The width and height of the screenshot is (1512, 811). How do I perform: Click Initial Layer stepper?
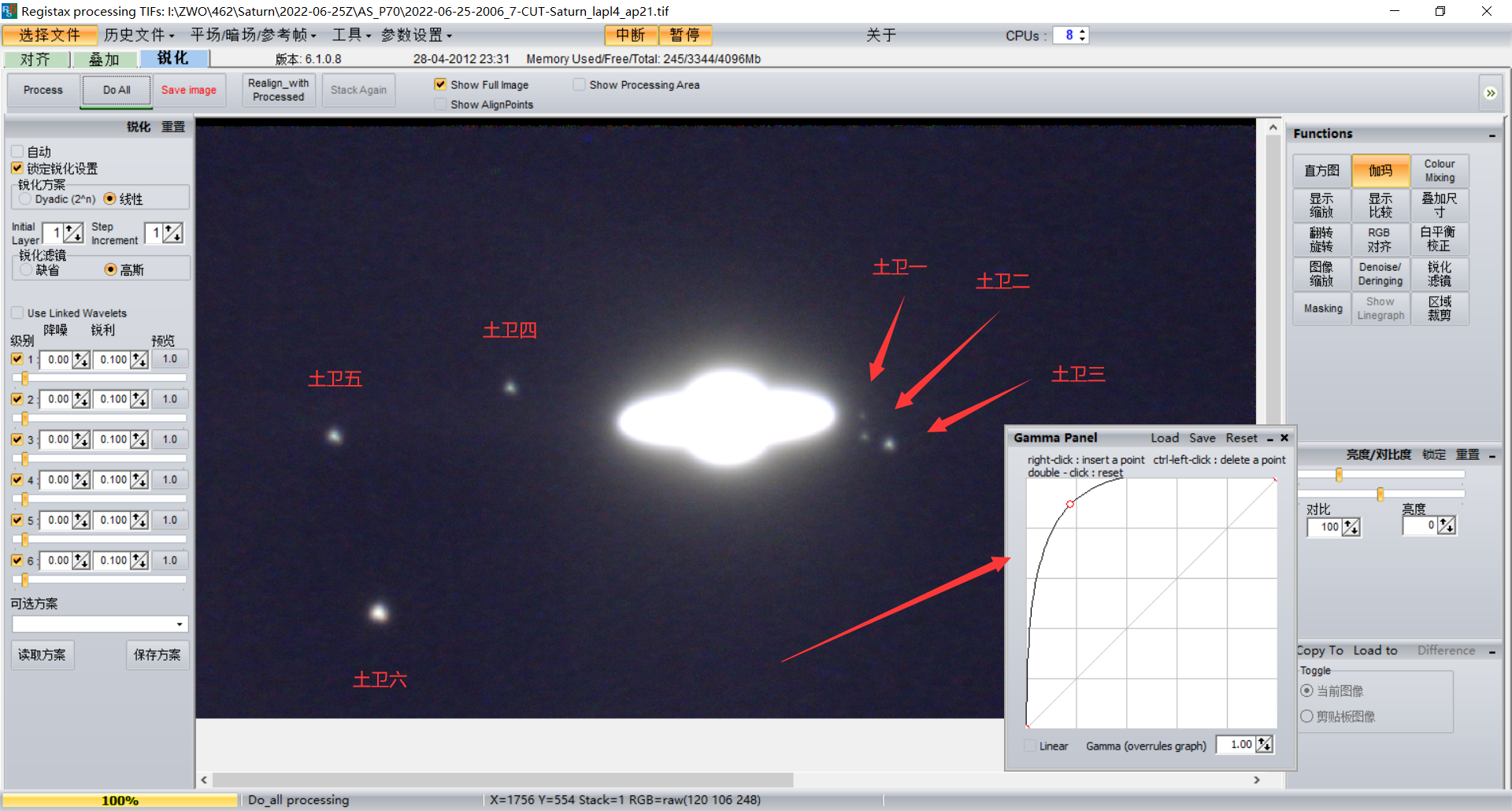73,233
